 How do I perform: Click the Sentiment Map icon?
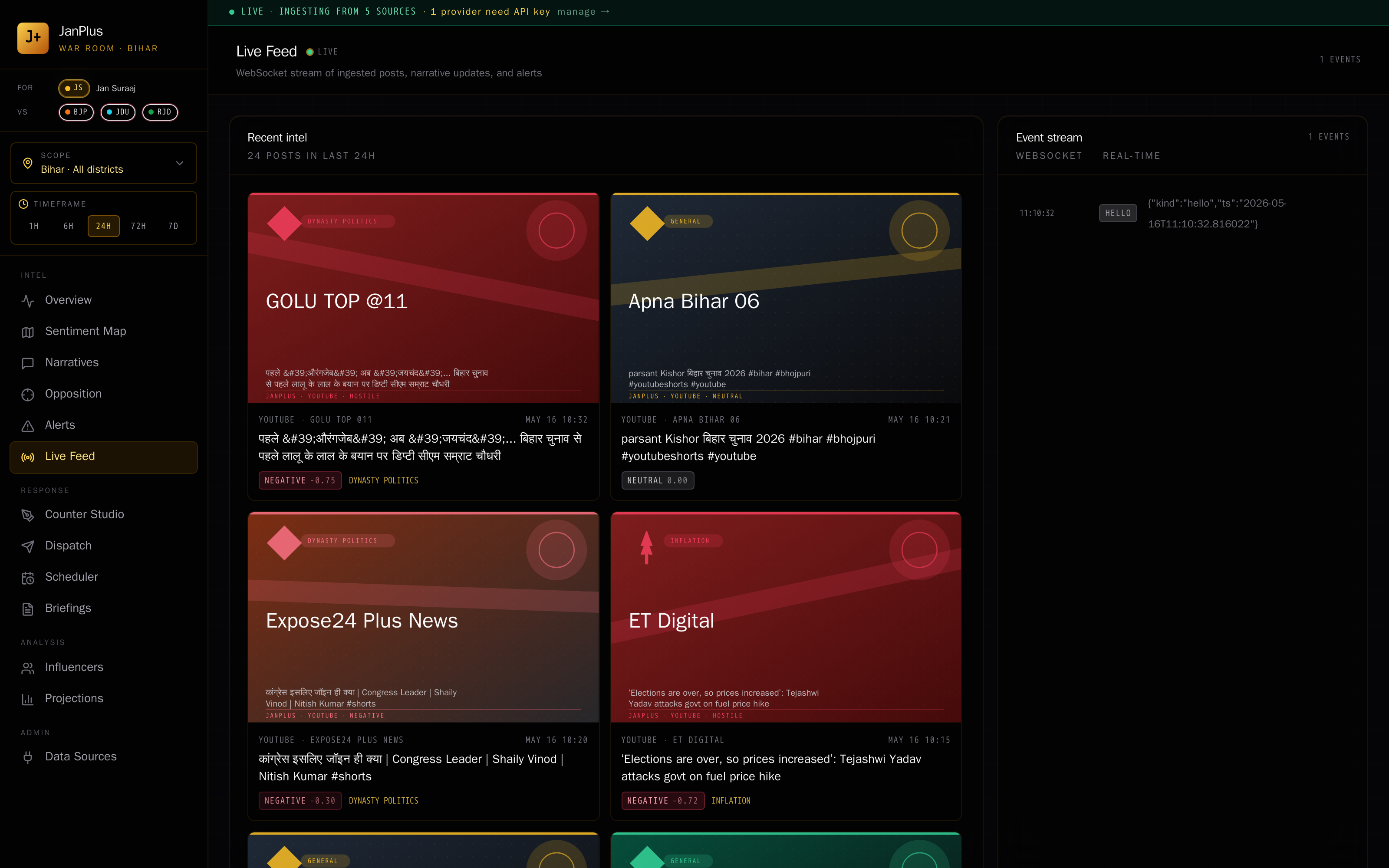27,332
